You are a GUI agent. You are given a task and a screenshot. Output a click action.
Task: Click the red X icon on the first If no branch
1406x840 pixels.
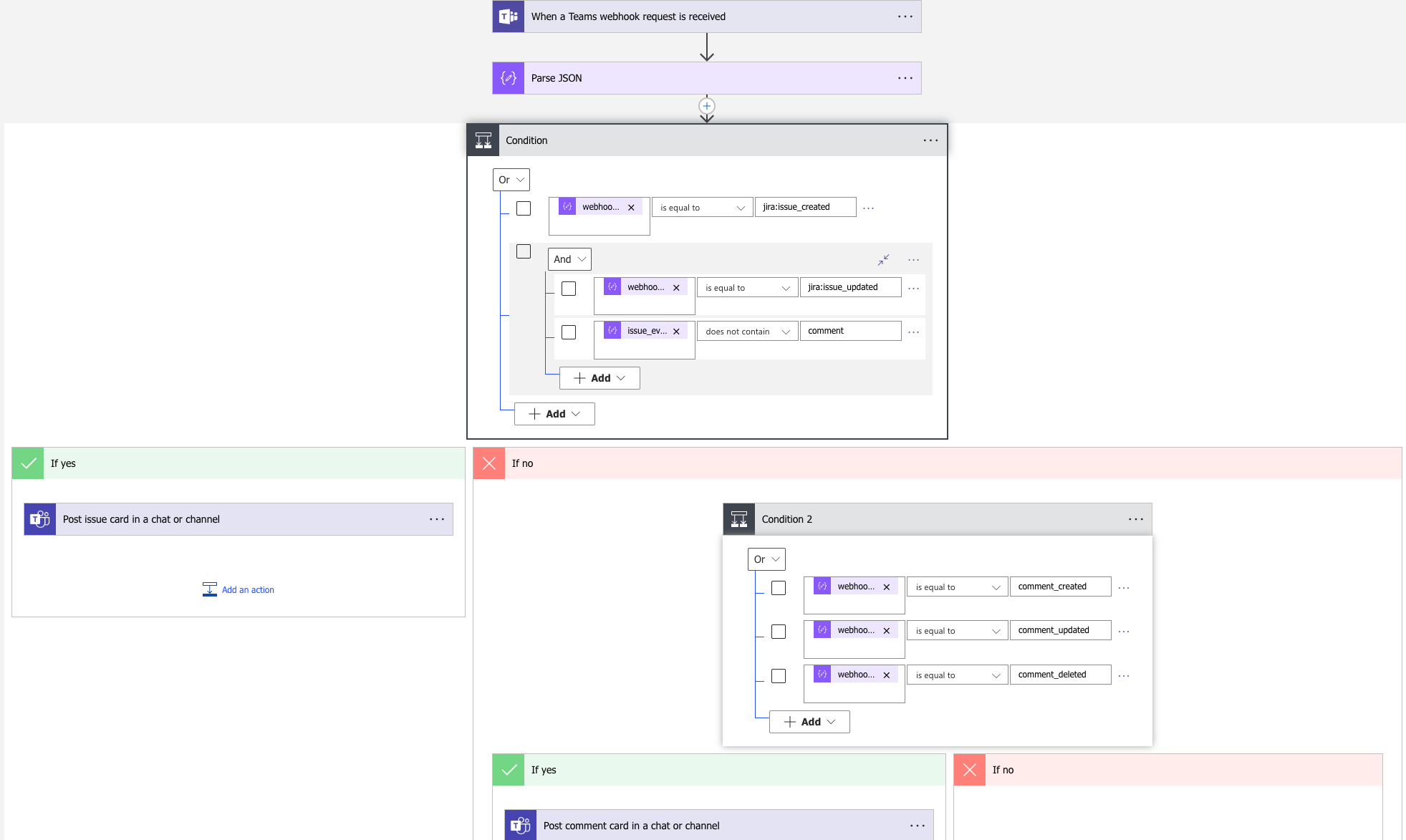(489, 463)
